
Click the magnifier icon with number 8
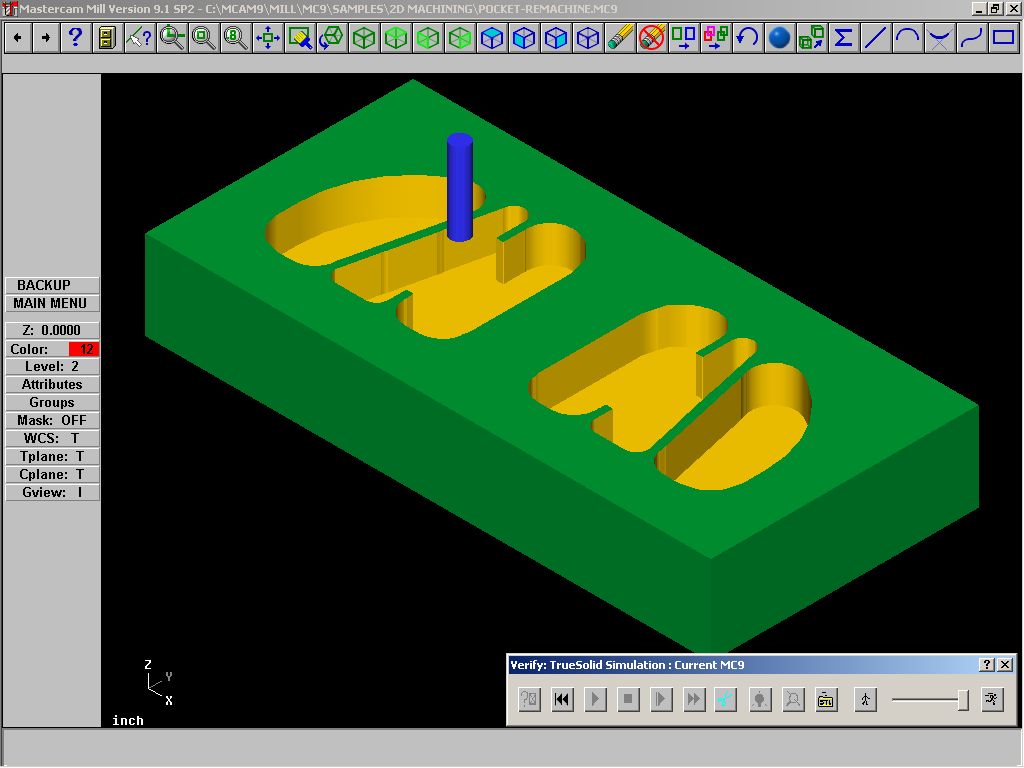236,38
